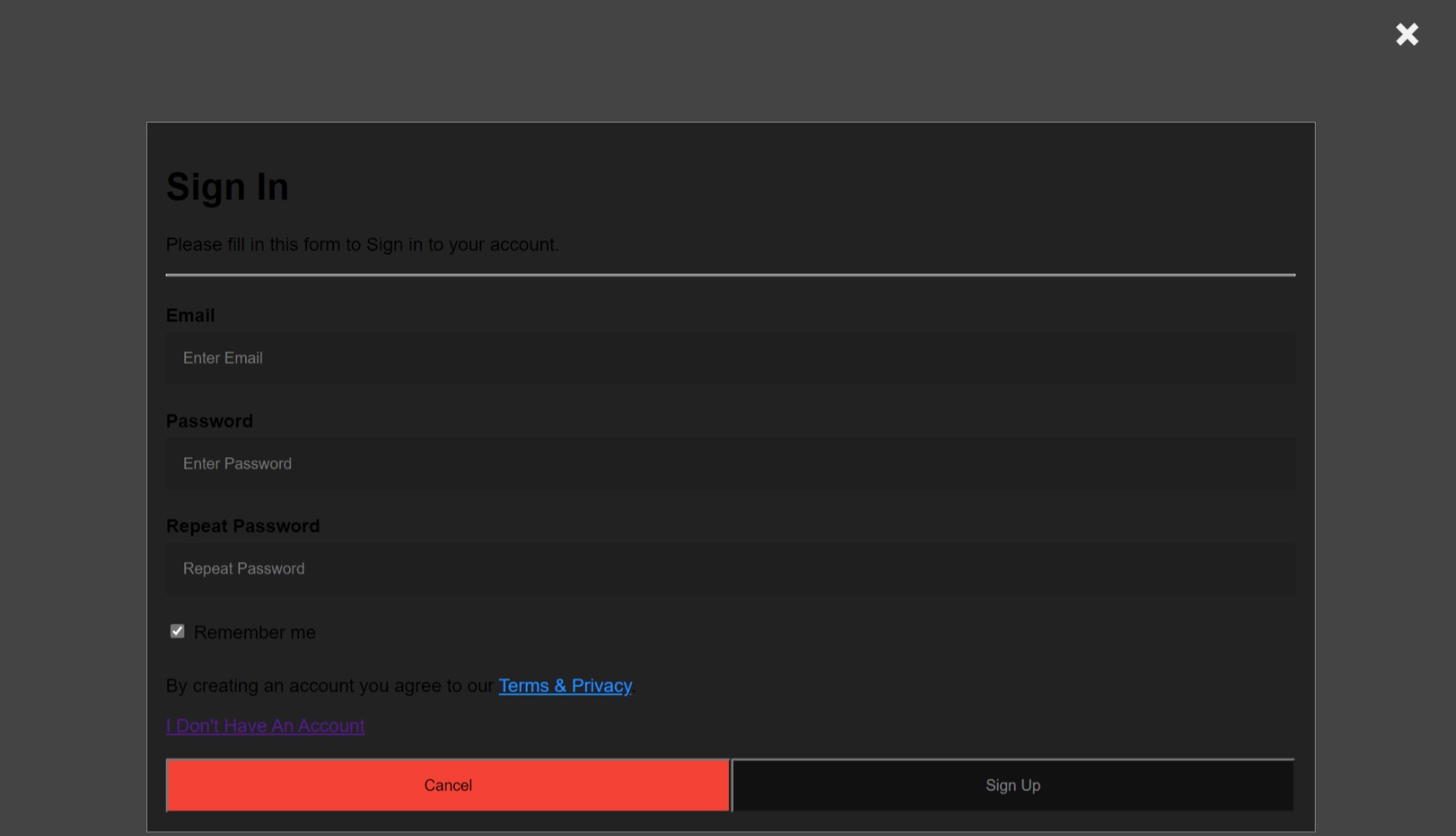The width and height of the screenshot is (1456, 836).
Task: Focus the Enter Password input
Action: pos(730,464)
